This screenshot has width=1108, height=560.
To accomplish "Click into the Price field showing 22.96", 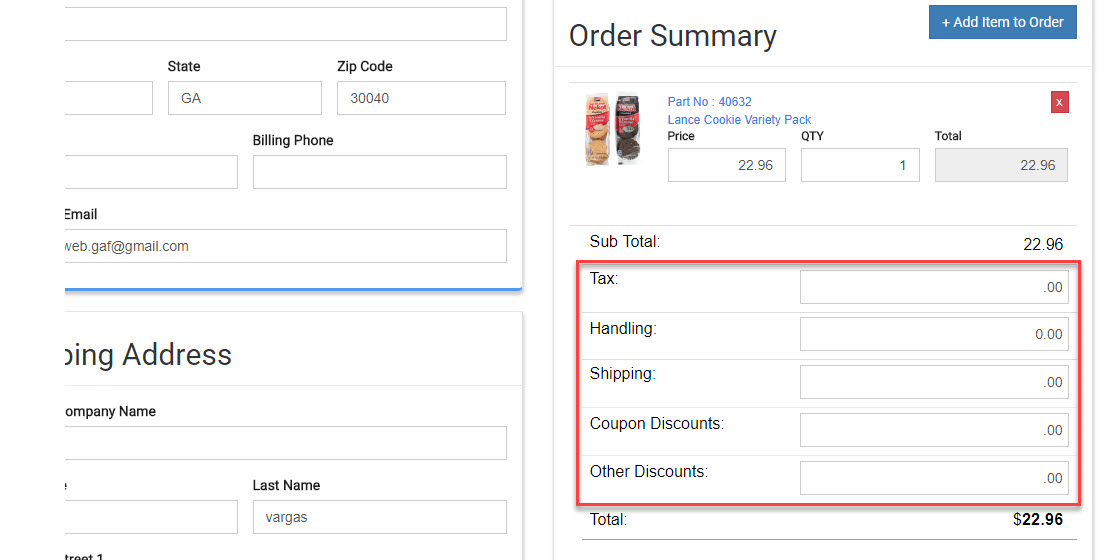I will point(726,165).
